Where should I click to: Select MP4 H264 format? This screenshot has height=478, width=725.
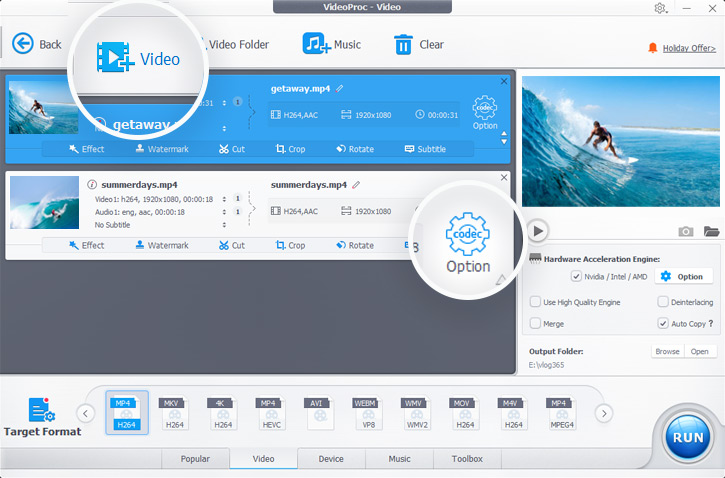click(x=127, y=413)
